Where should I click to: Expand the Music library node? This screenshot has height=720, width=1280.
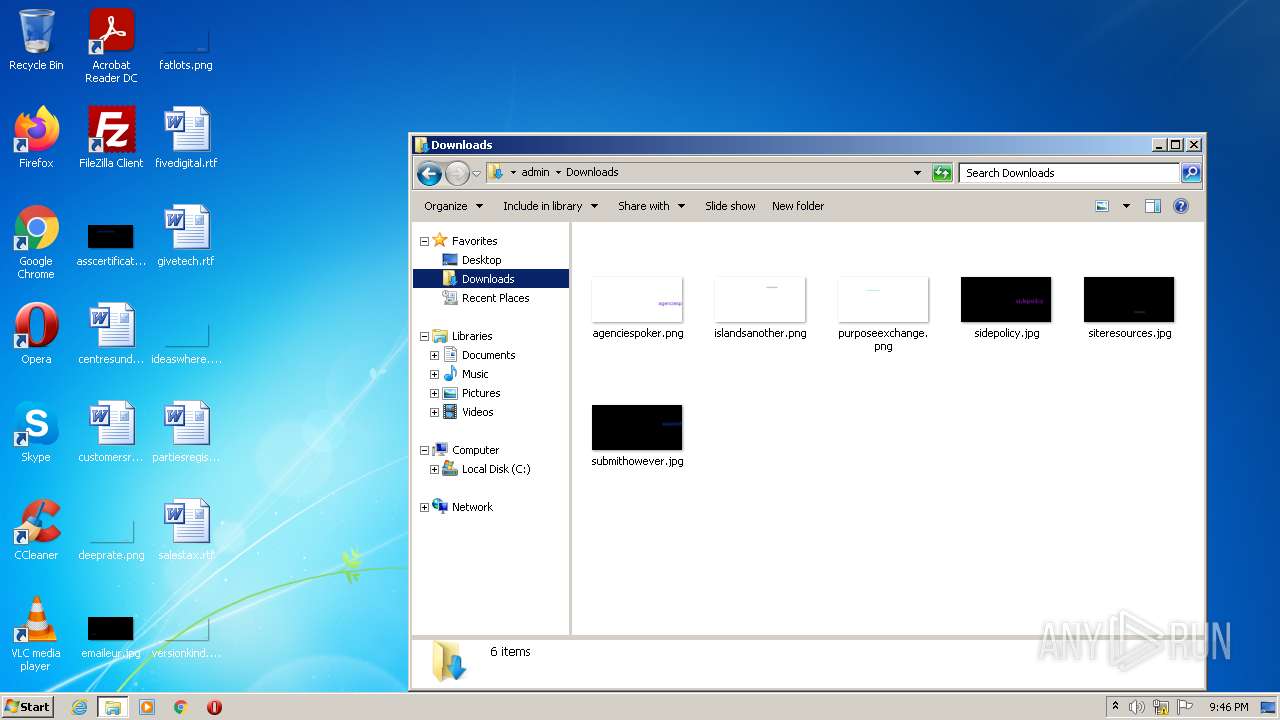[x=434, y=374]
